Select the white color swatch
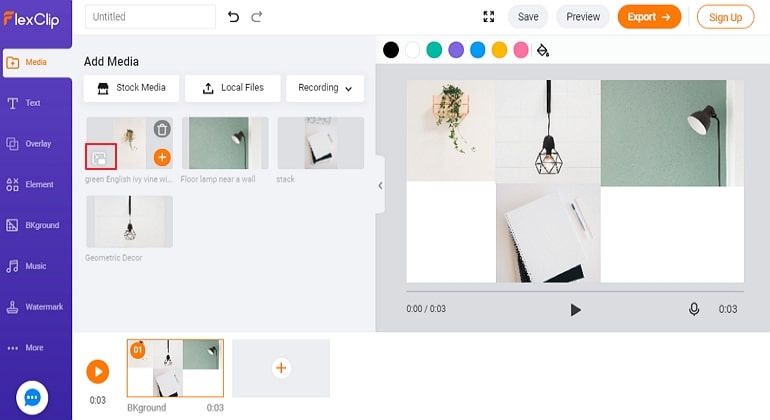Viewport: 770px width, 420px height. click(x=412, y=50)
